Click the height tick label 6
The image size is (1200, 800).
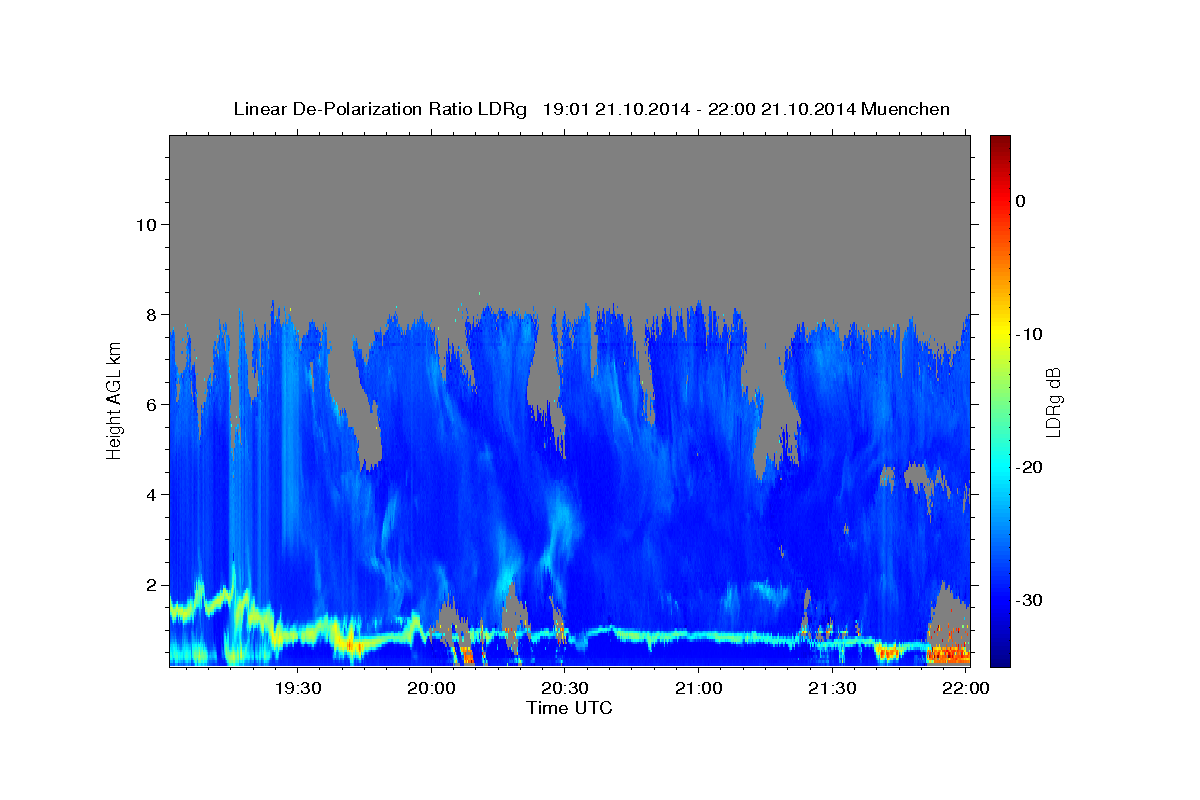[x=151, y=404]
